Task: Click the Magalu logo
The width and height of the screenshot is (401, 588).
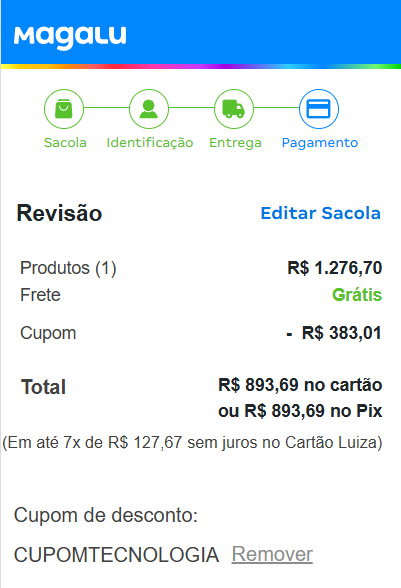Action: (70, 37)
